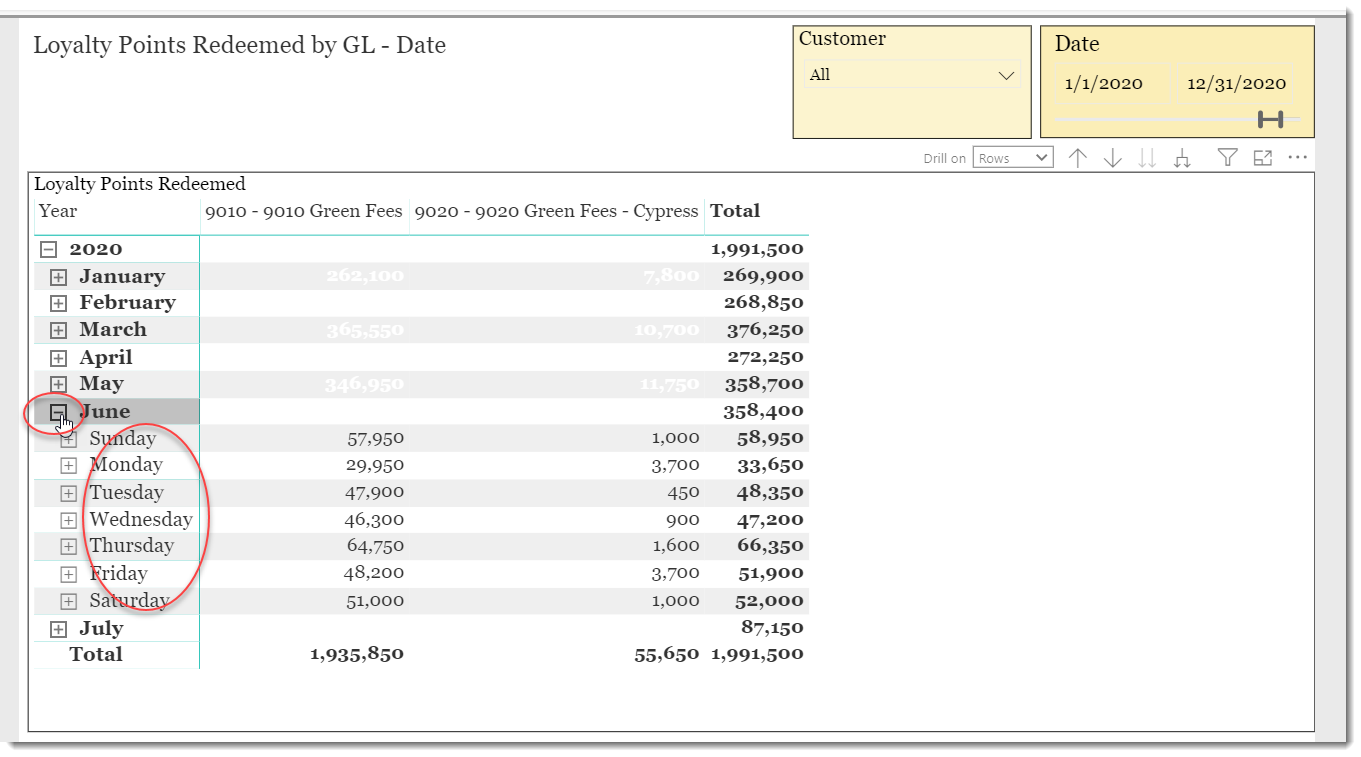Select Thursday Green Fees value 64,750
Image resolution: width=1361 pixels, height=757 pixels.
[x=376, y=546]
